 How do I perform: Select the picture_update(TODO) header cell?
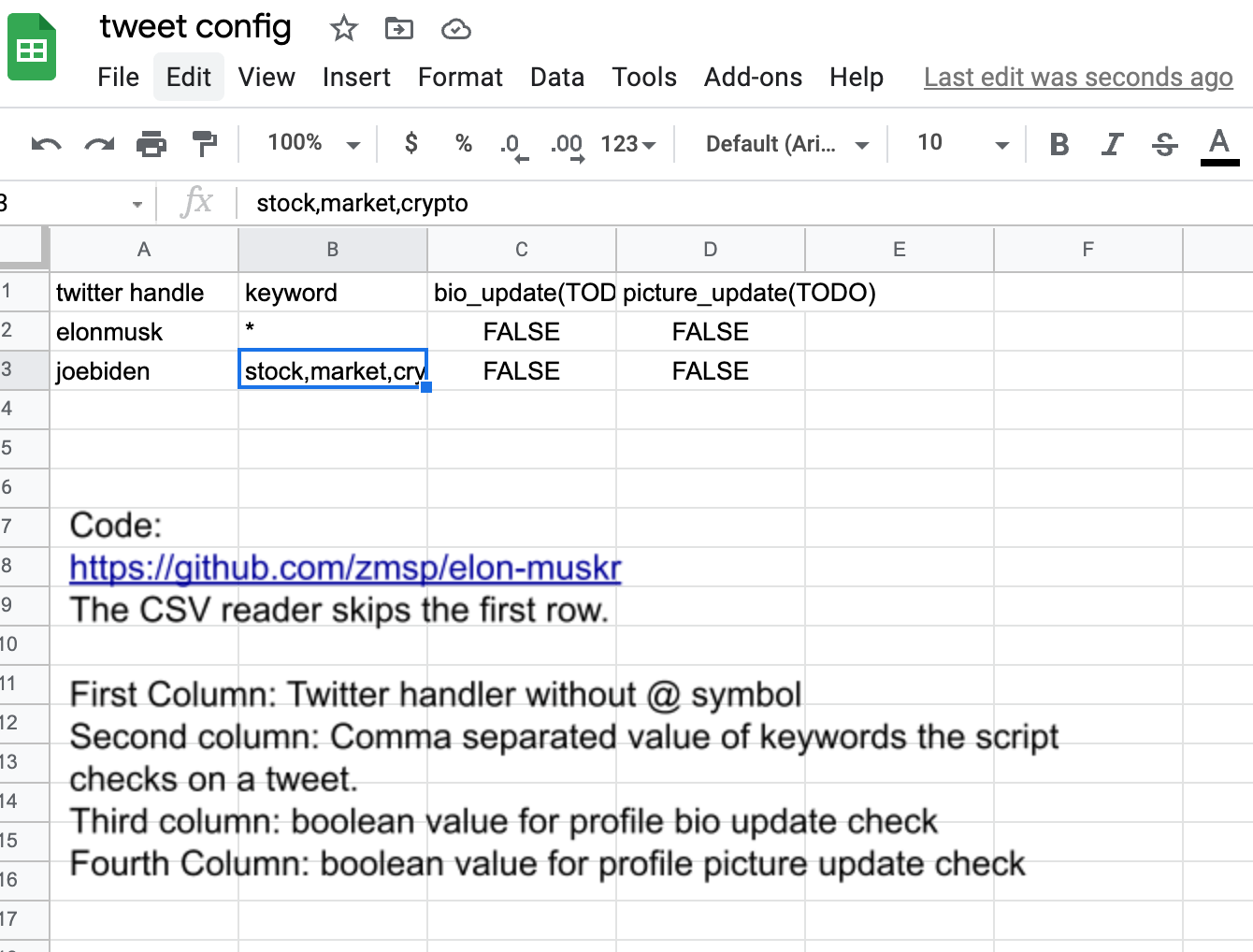point(711,292)
